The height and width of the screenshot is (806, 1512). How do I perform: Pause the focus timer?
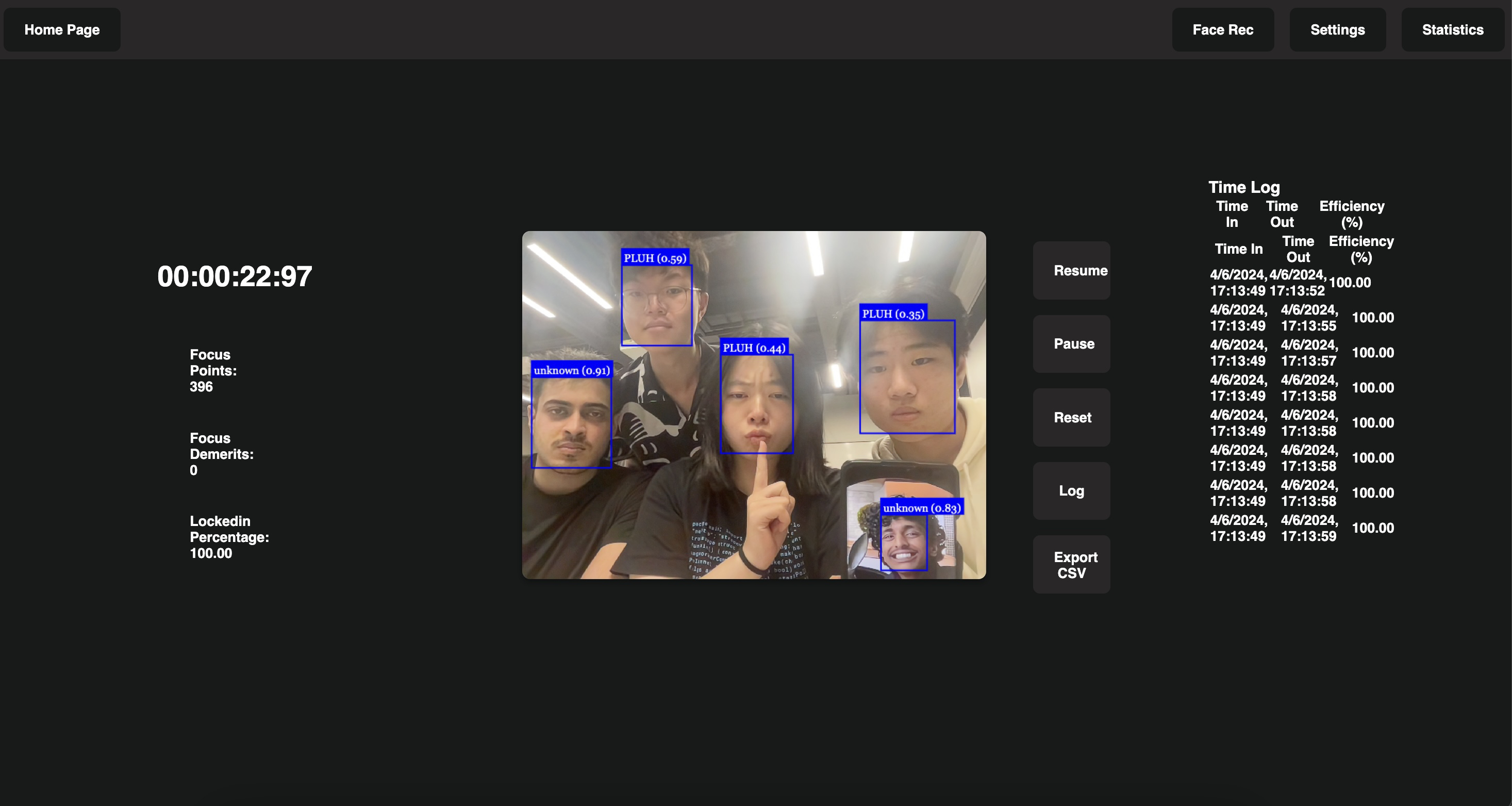1071,344
